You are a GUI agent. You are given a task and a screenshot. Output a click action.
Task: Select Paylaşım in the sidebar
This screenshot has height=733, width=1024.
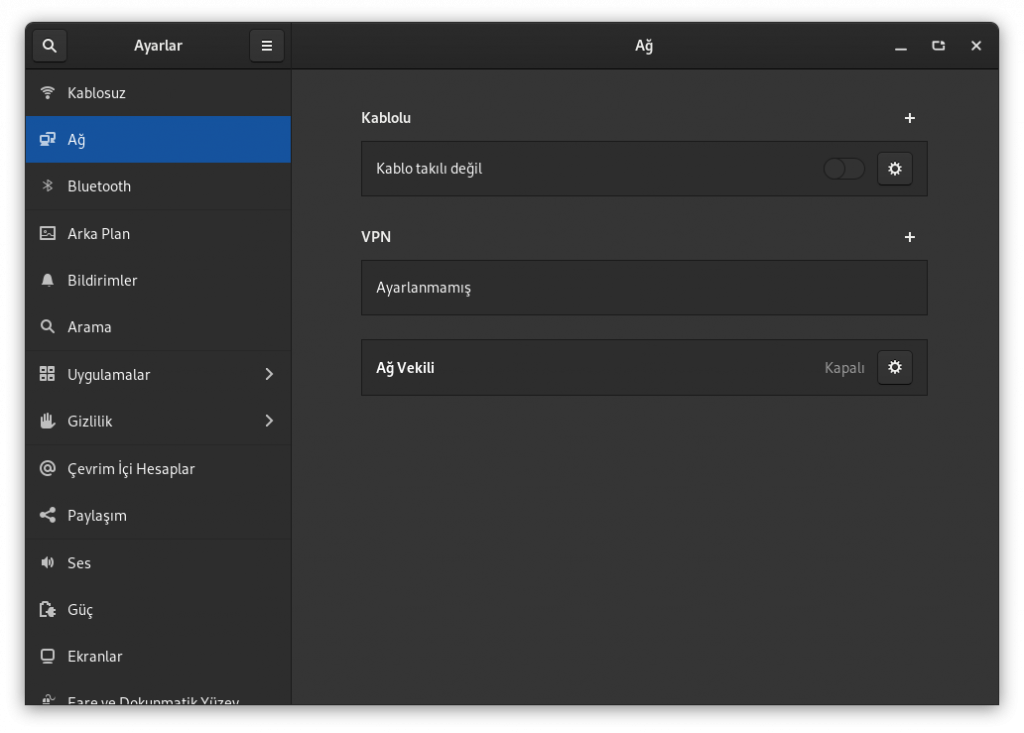(97, 516)
